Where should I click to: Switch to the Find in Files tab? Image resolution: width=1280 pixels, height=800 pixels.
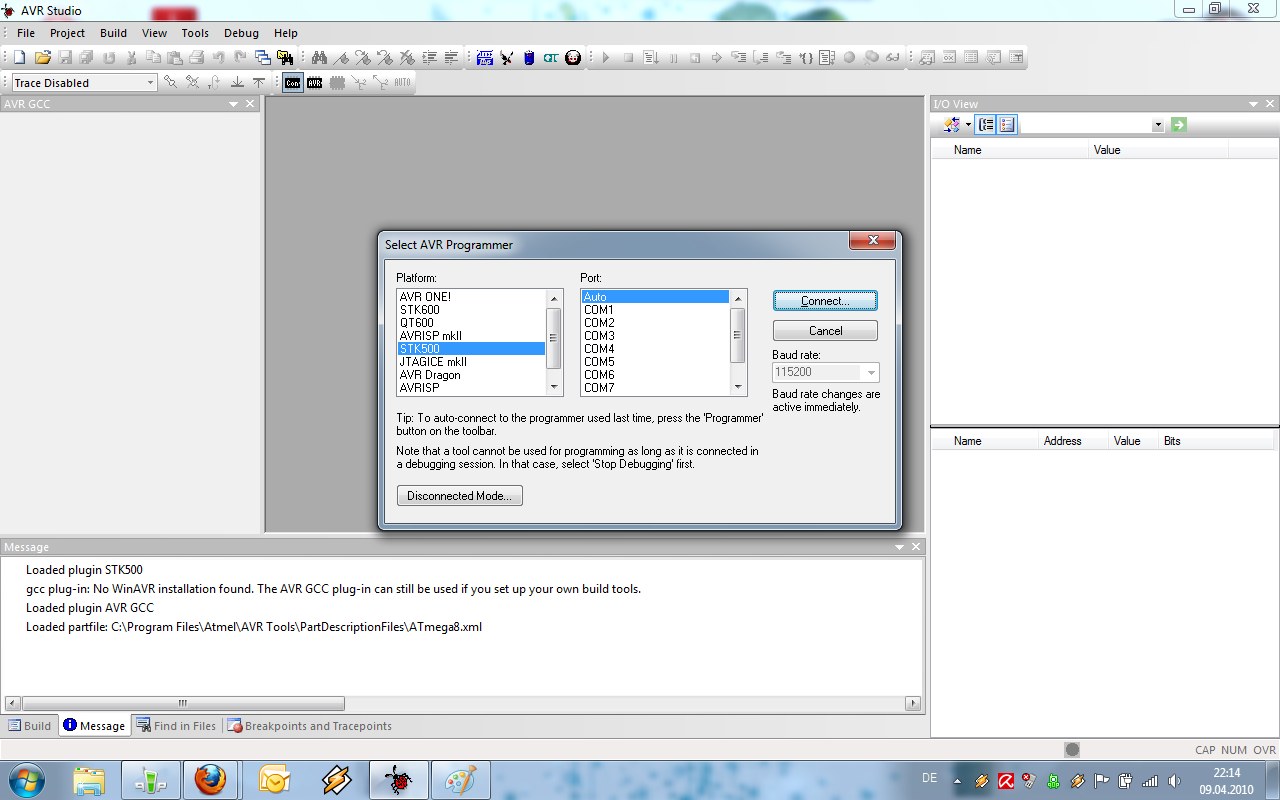[x=176, y=726]
